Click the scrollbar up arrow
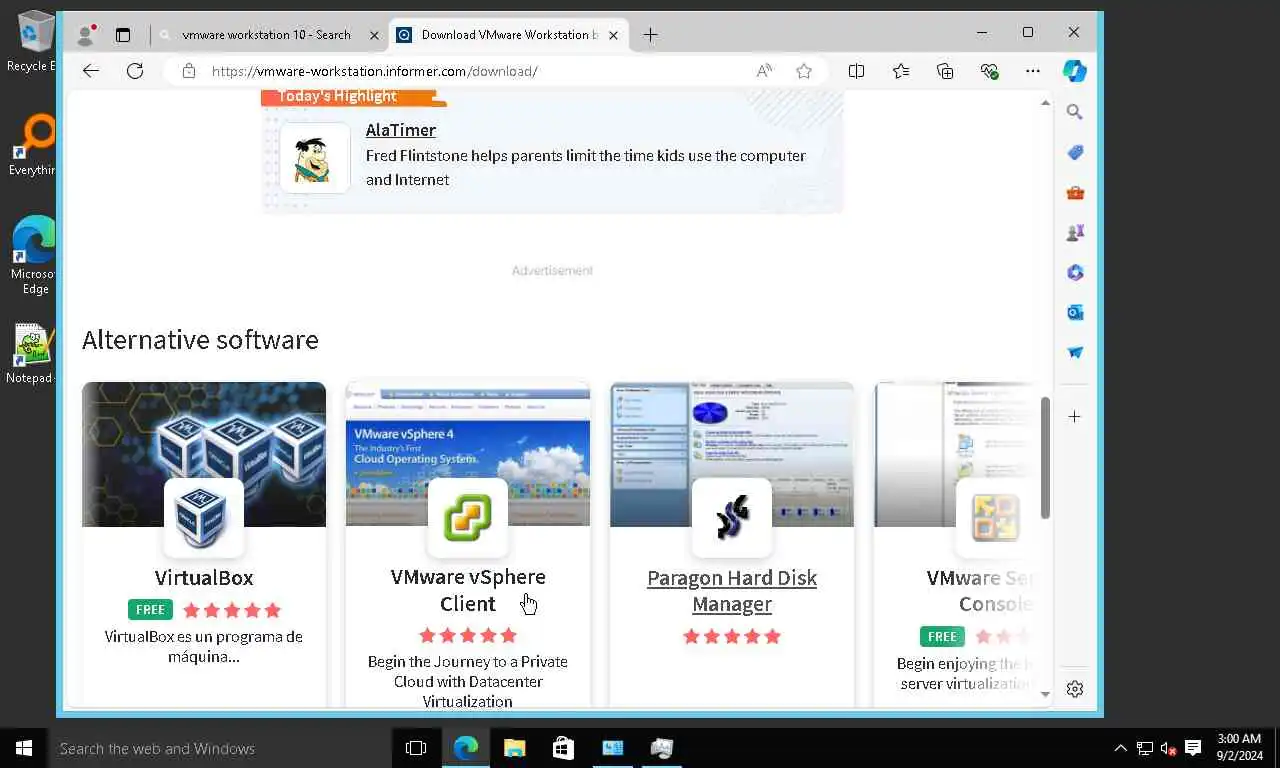 (1045, 103)
